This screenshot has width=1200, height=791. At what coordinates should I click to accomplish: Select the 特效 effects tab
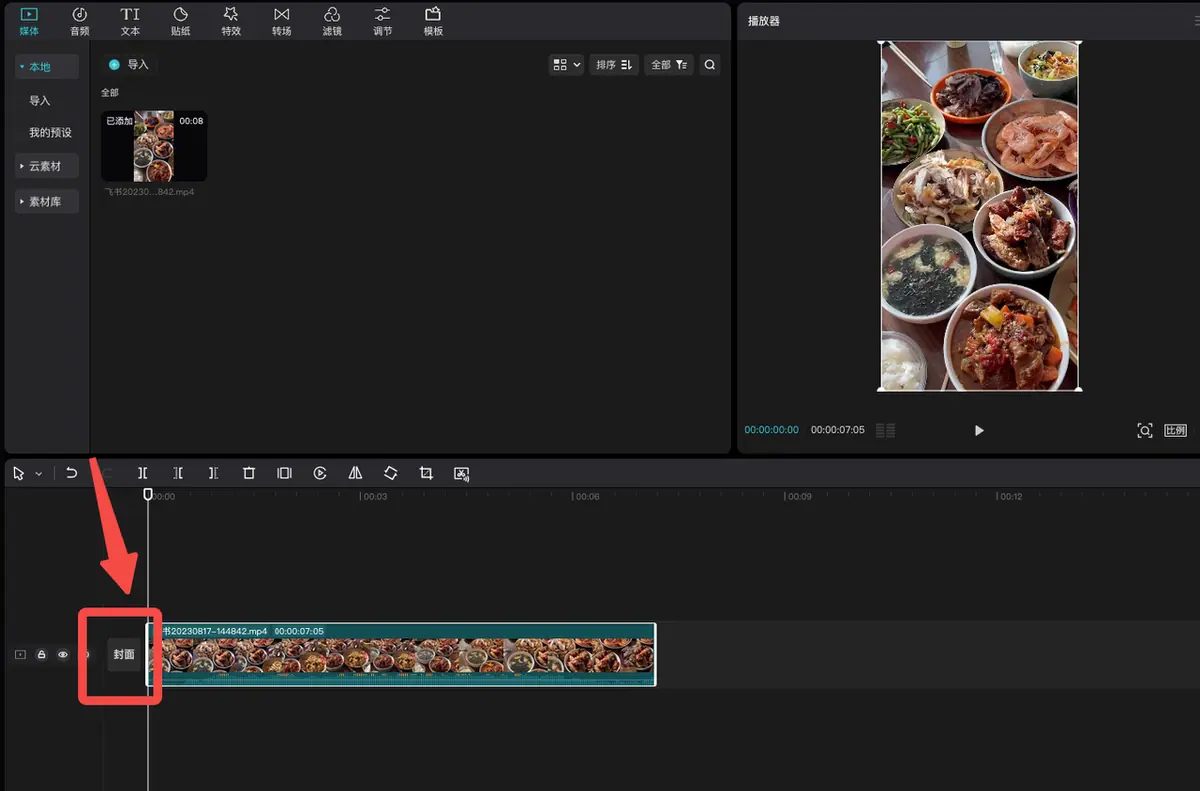[231, 21]
